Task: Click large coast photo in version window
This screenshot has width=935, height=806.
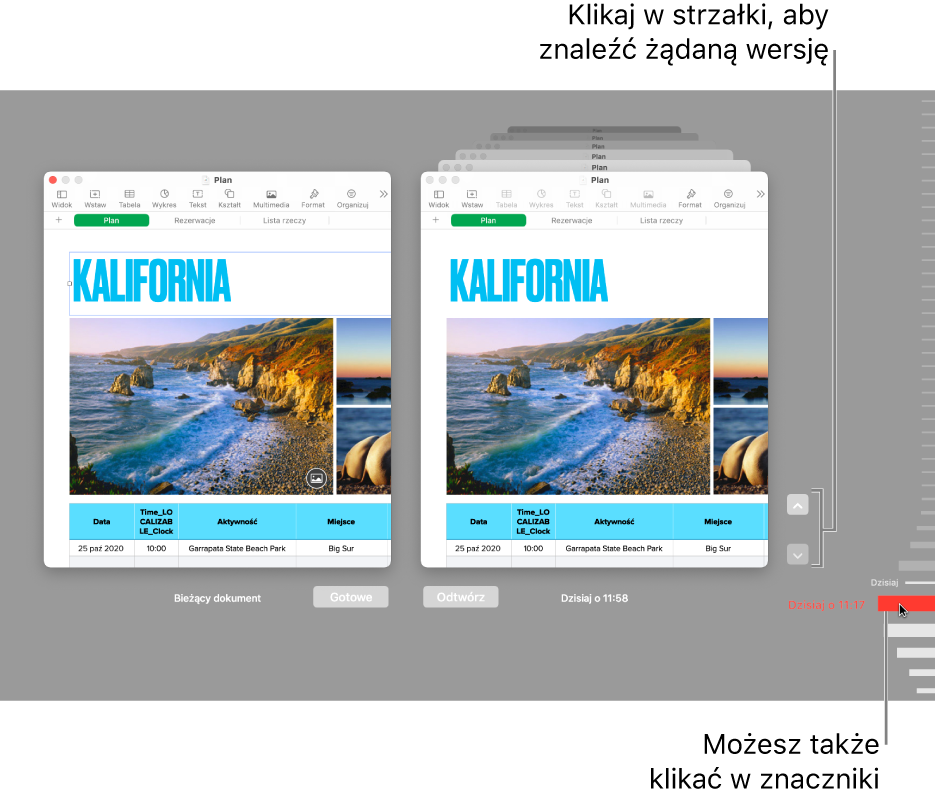Action: click(578, 406)
